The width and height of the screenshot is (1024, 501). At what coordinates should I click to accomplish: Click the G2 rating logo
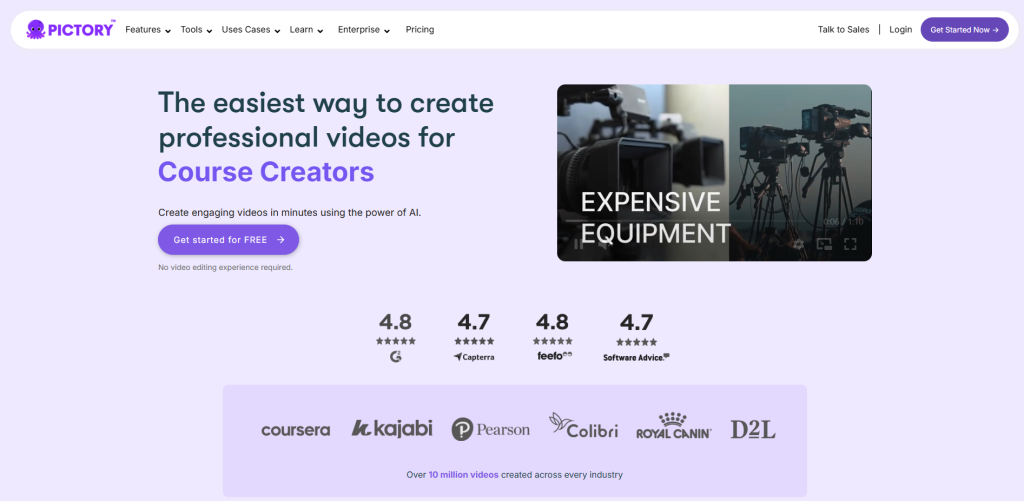[x=395, y=356]
